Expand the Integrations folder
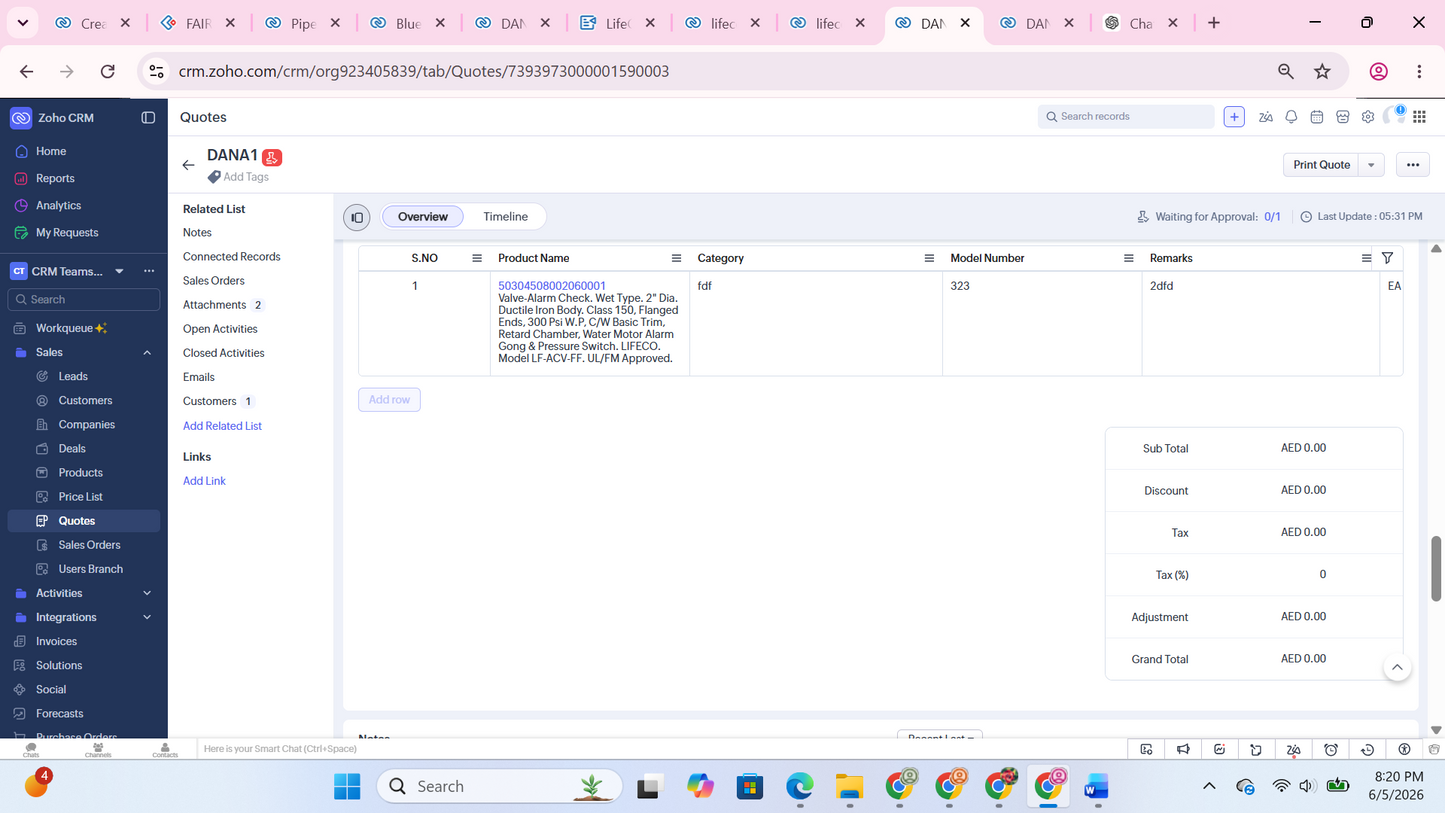The width and height of the screenshot is (1445, 813). [147, 617]
